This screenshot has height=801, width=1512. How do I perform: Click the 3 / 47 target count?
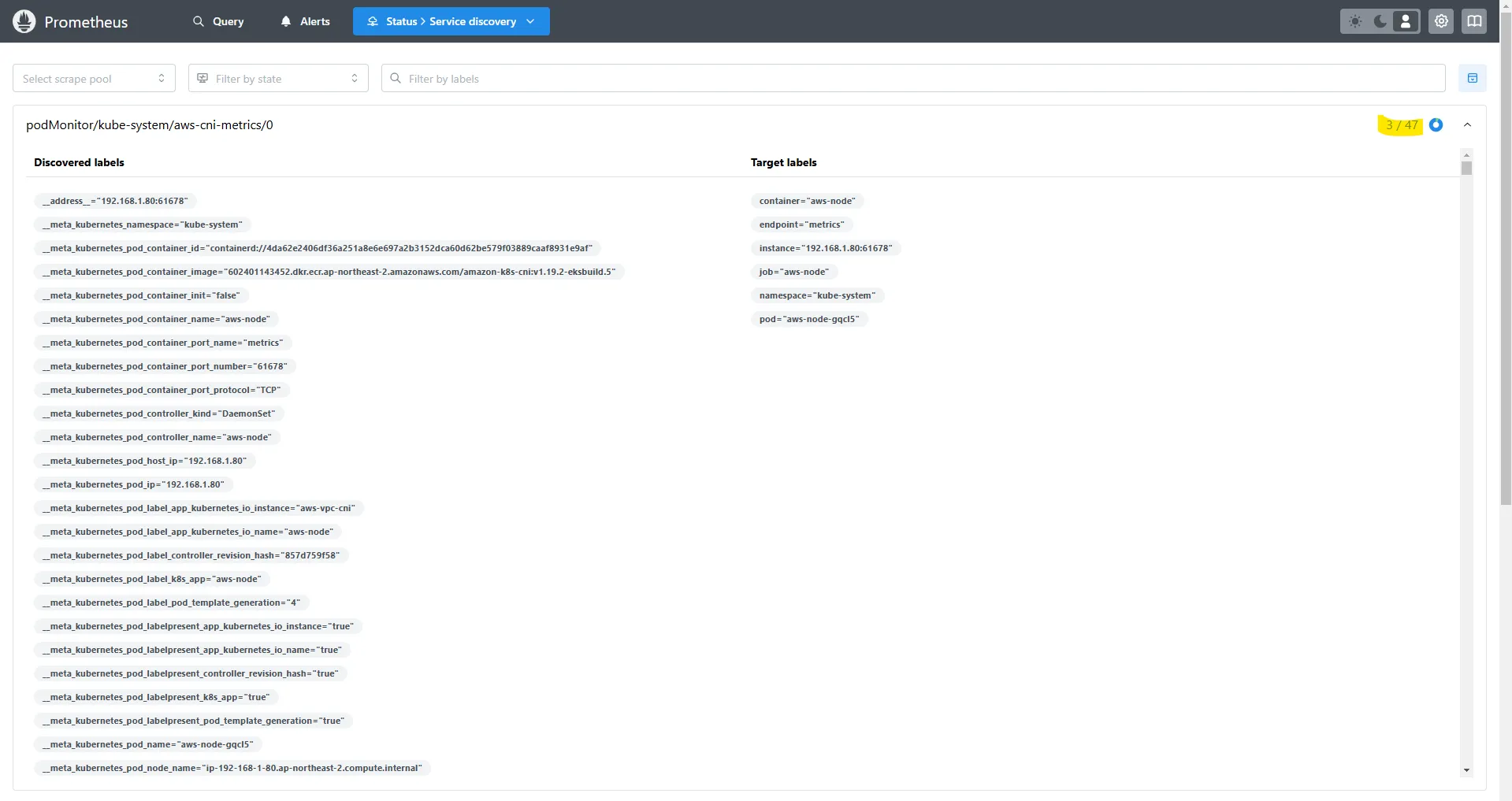[1402, 124]
